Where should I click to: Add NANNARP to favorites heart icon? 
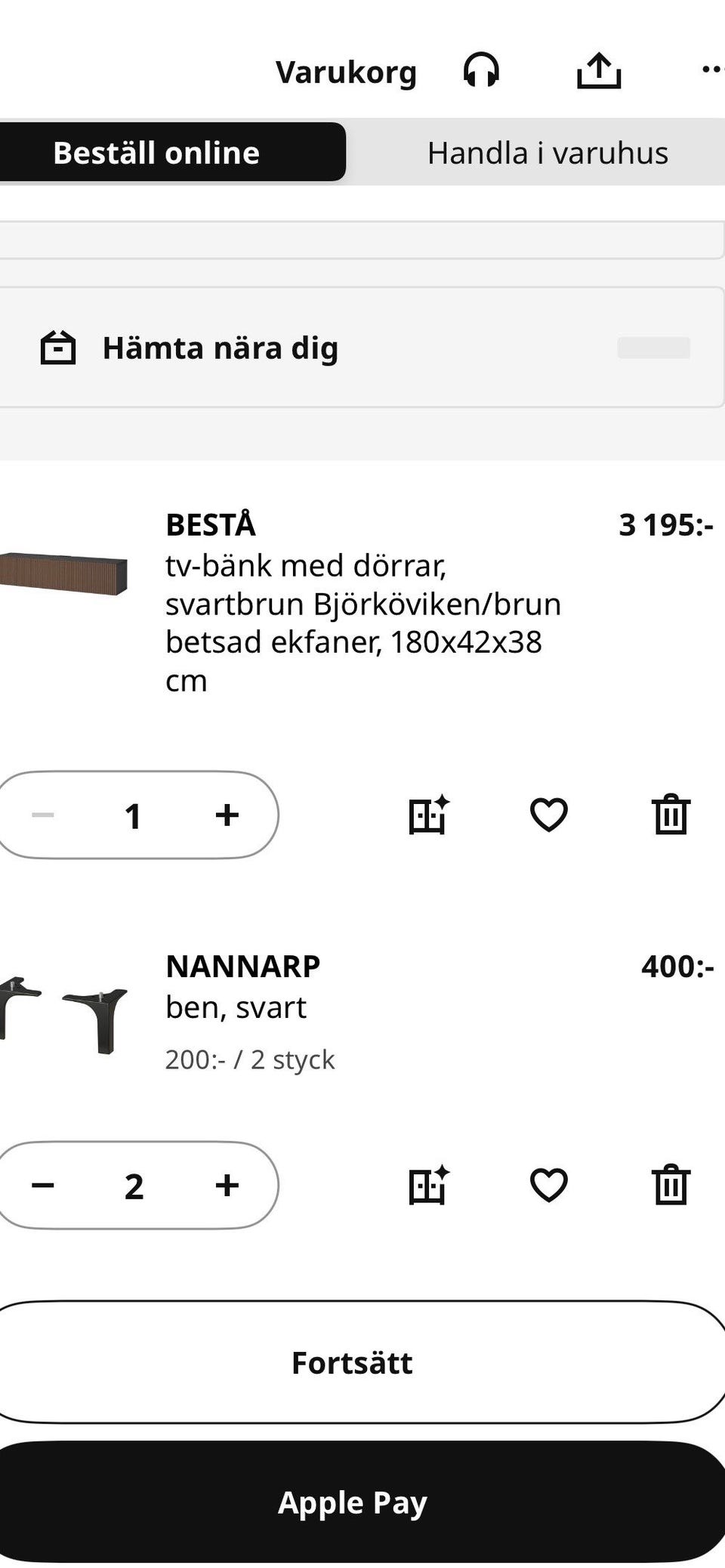[549, 1185]
